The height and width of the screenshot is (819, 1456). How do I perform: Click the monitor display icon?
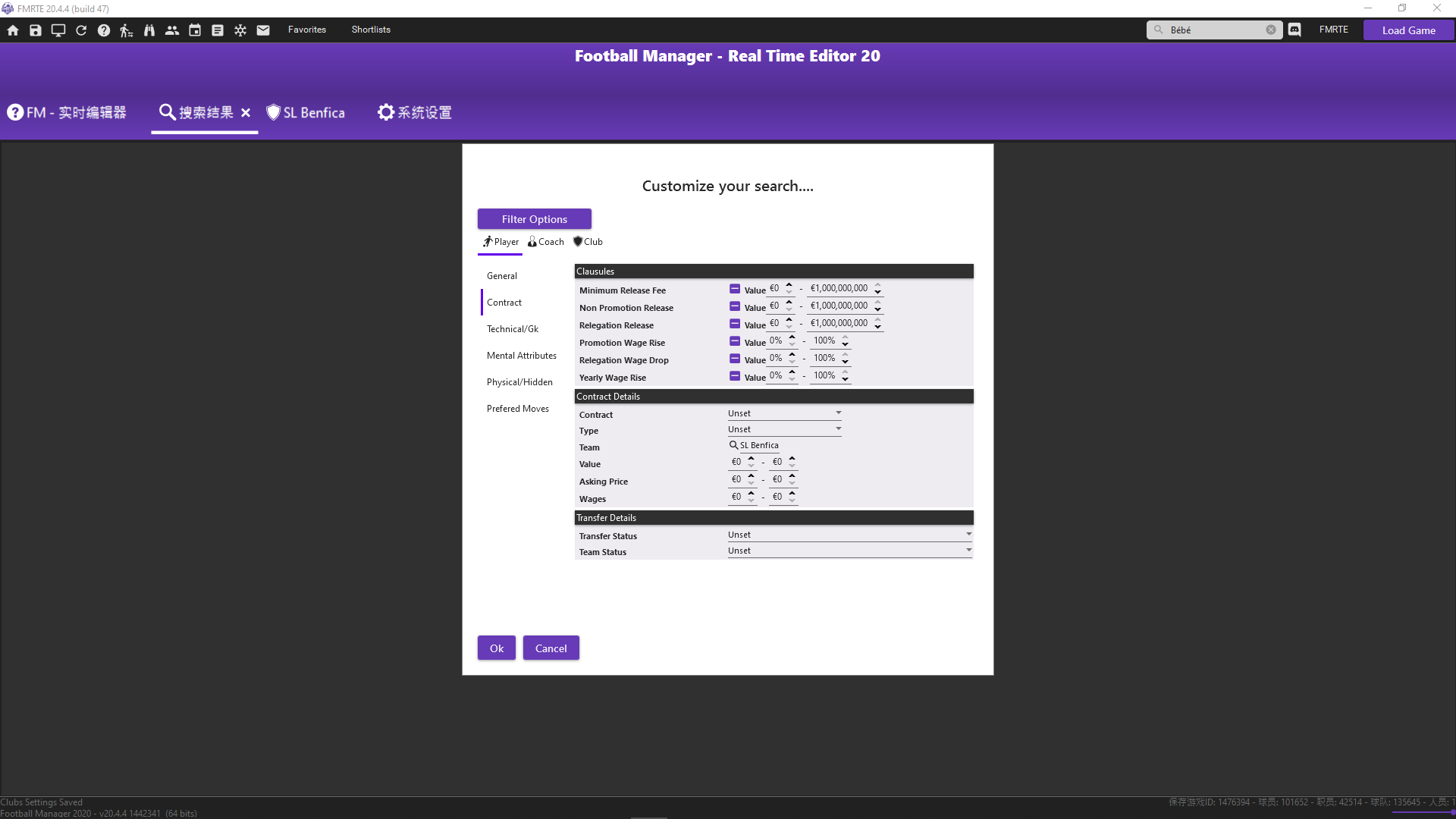(58, 30)
